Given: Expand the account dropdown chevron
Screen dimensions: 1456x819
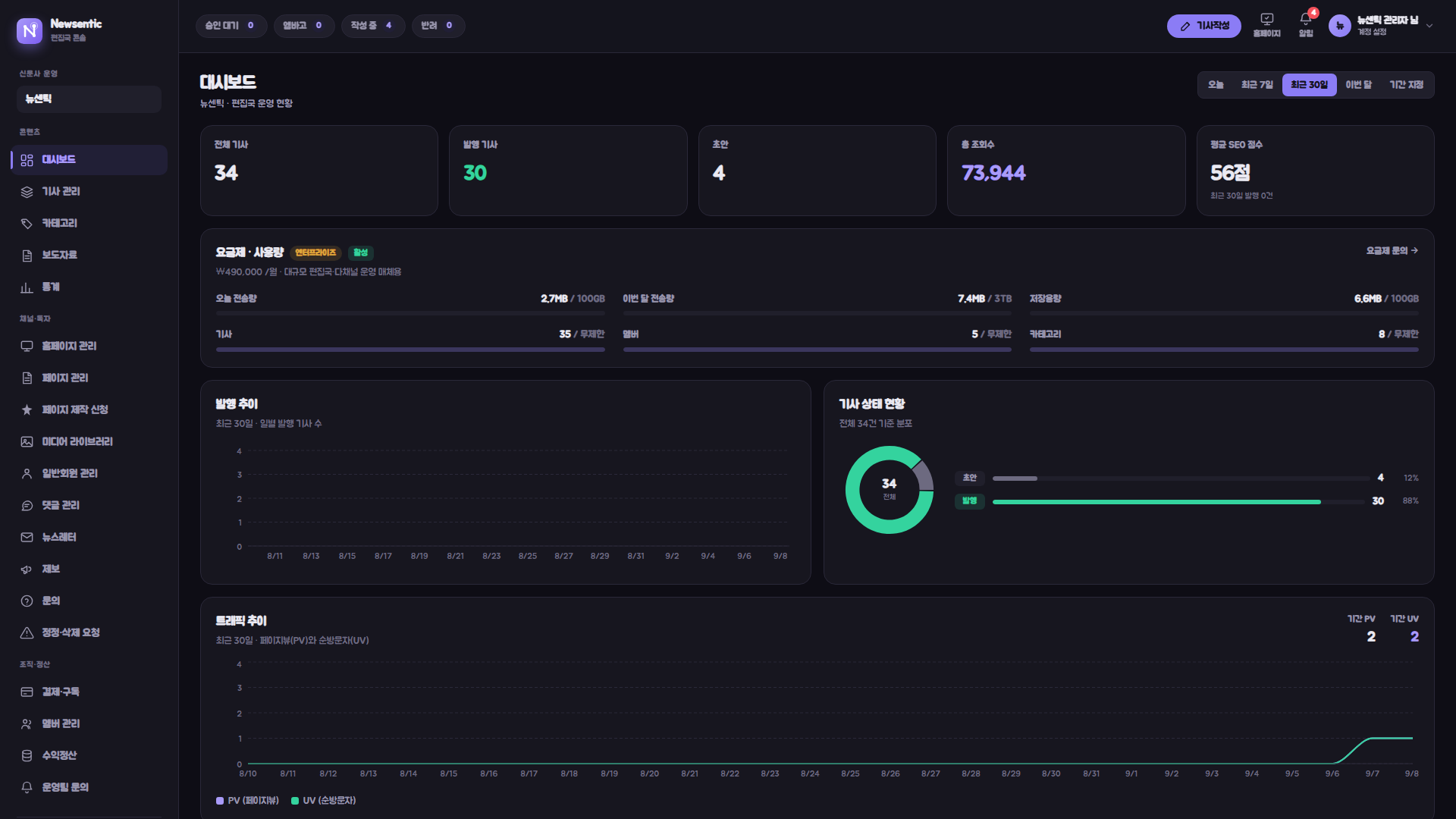Looking at the screenshot, I should coord(1429,26).
